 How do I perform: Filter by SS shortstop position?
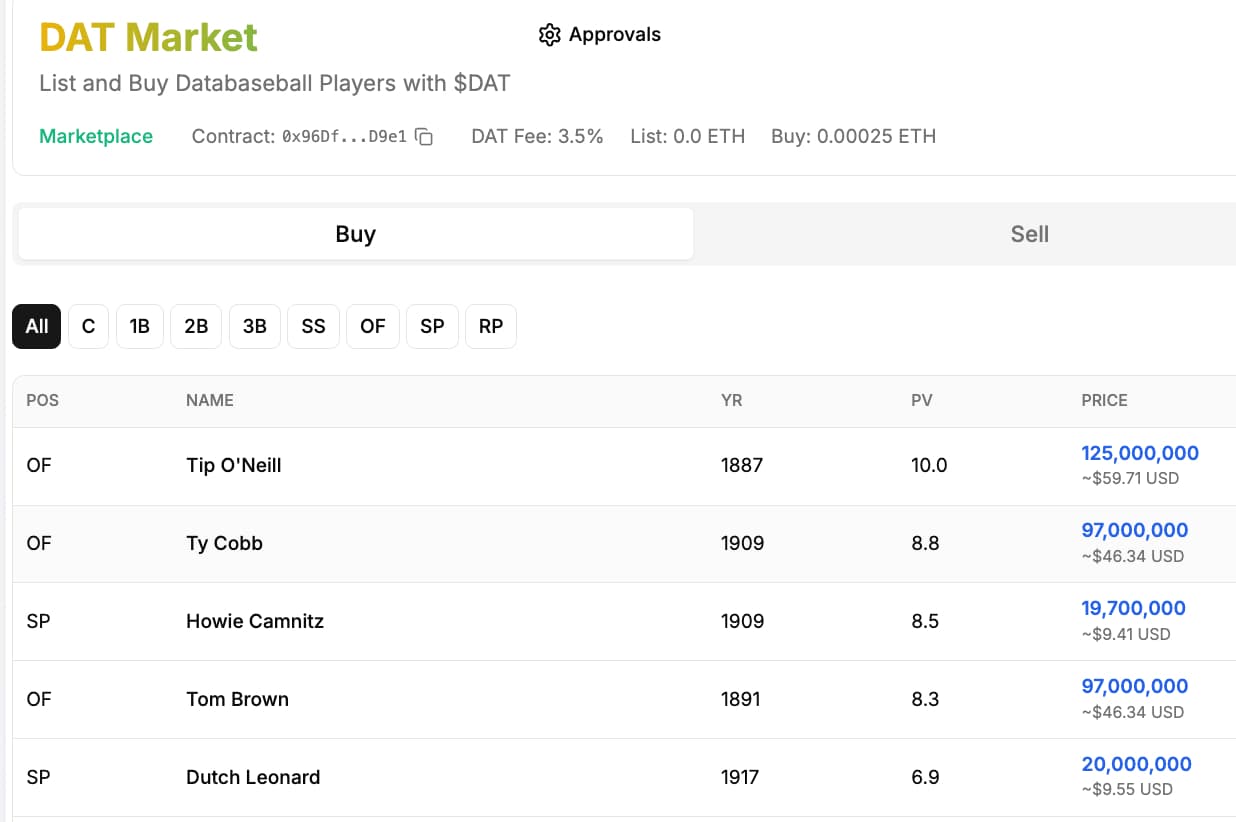click(x=313, y=327)
